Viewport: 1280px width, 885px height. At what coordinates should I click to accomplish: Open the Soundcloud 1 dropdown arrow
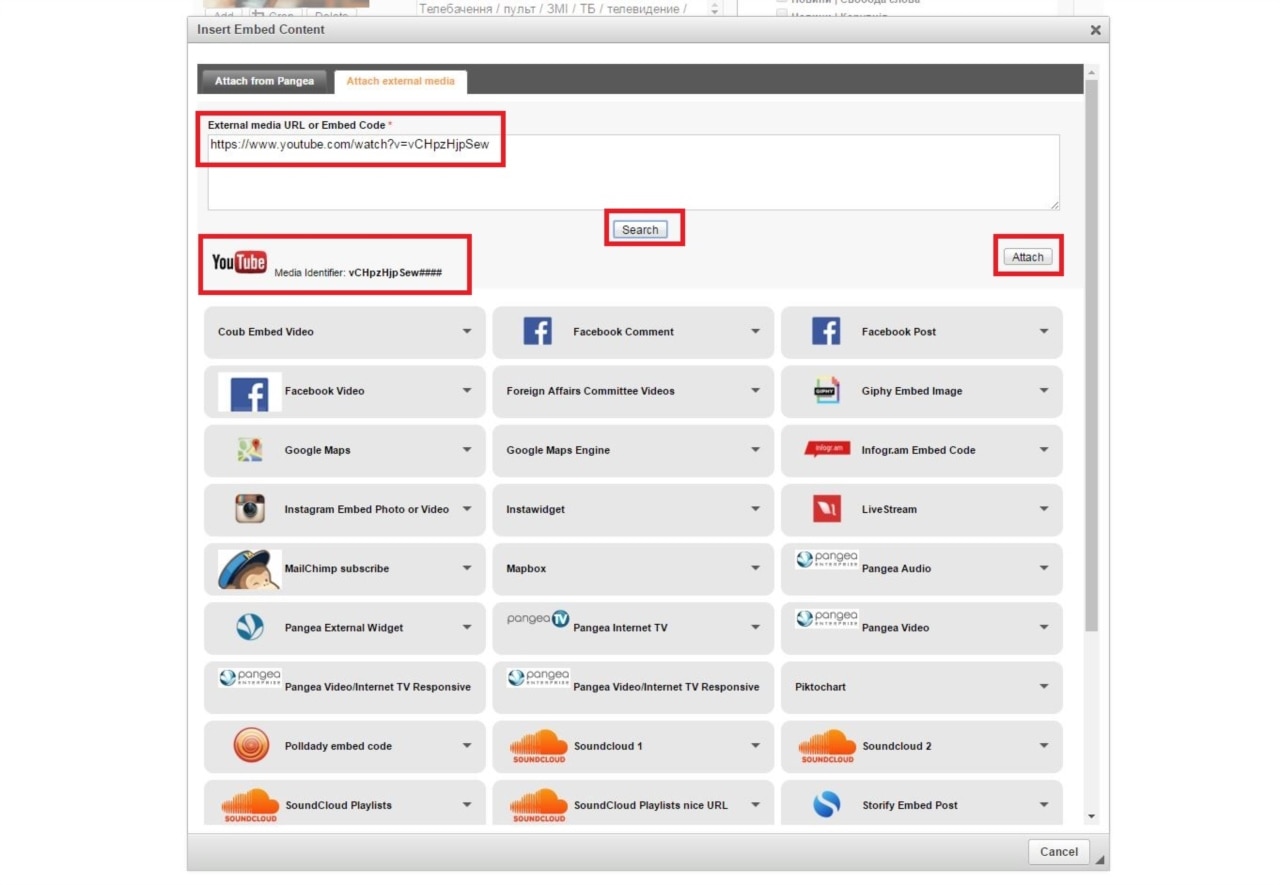[x=755, y=746]
